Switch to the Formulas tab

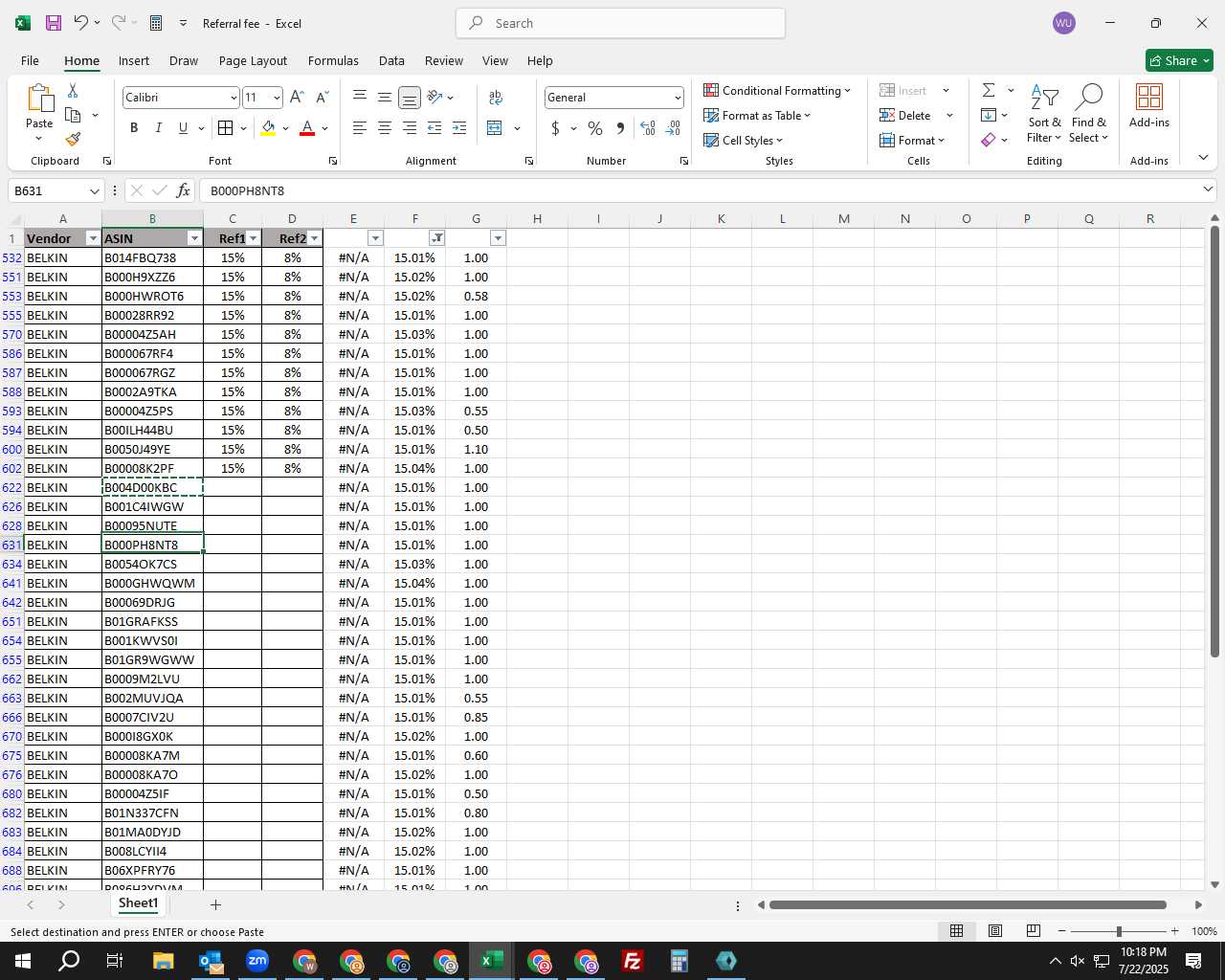(333, 60)
